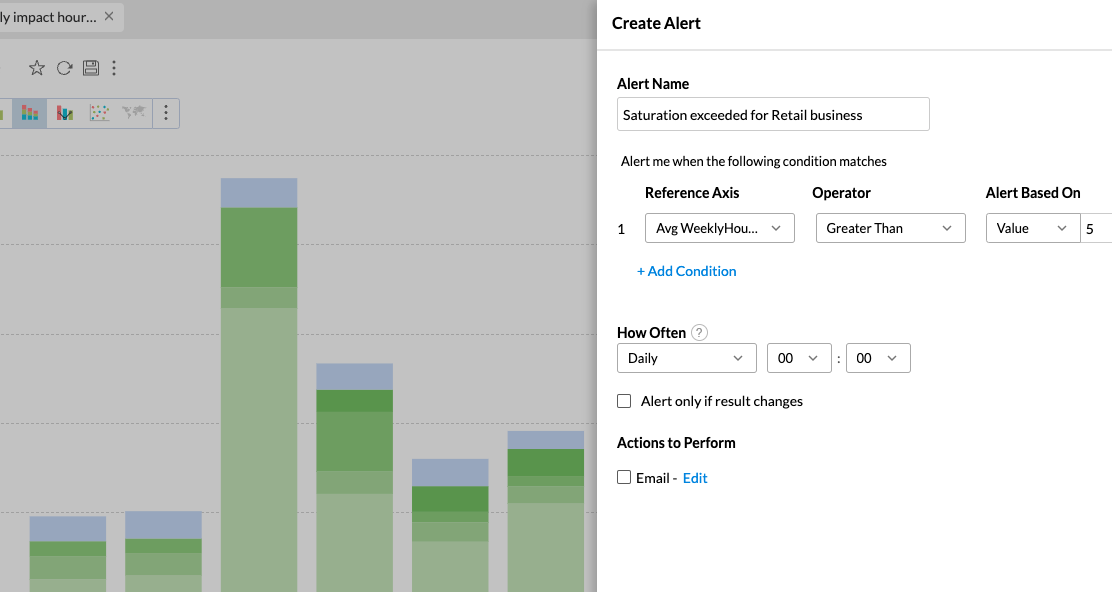Select the stacked bar chart type
This screenshot has height=592, width=1112.
pos(29,113)
